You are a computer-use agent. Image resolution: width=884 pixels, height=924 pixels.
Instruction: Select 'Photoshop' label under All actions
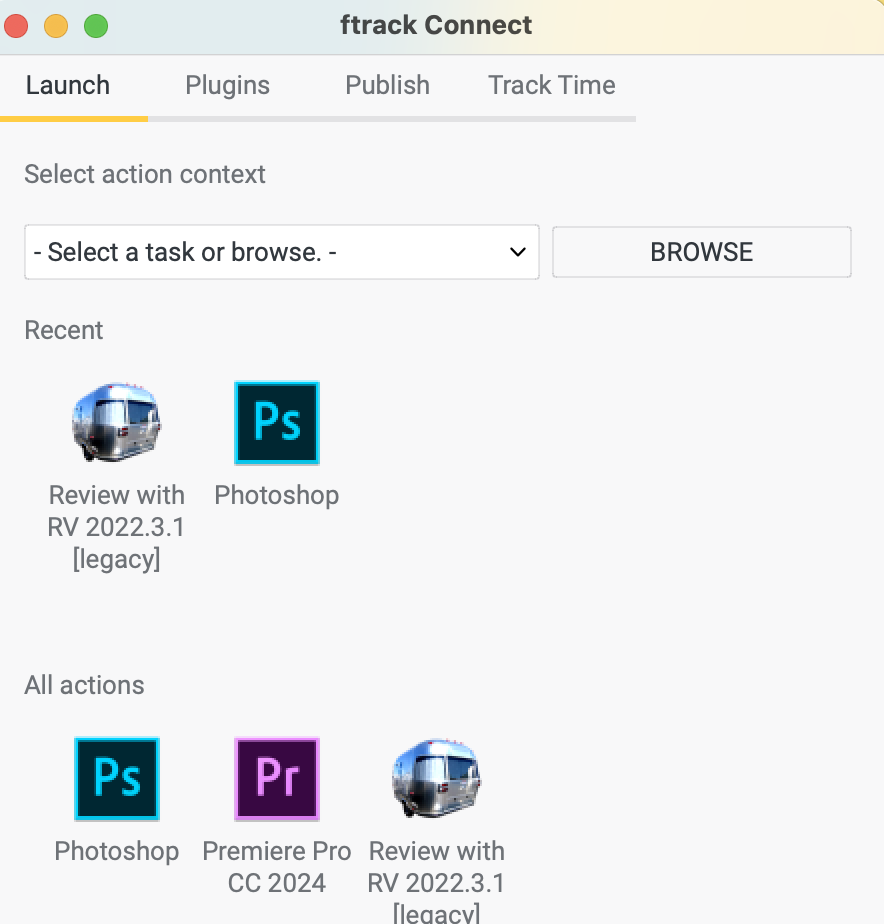tap(117, 851)
